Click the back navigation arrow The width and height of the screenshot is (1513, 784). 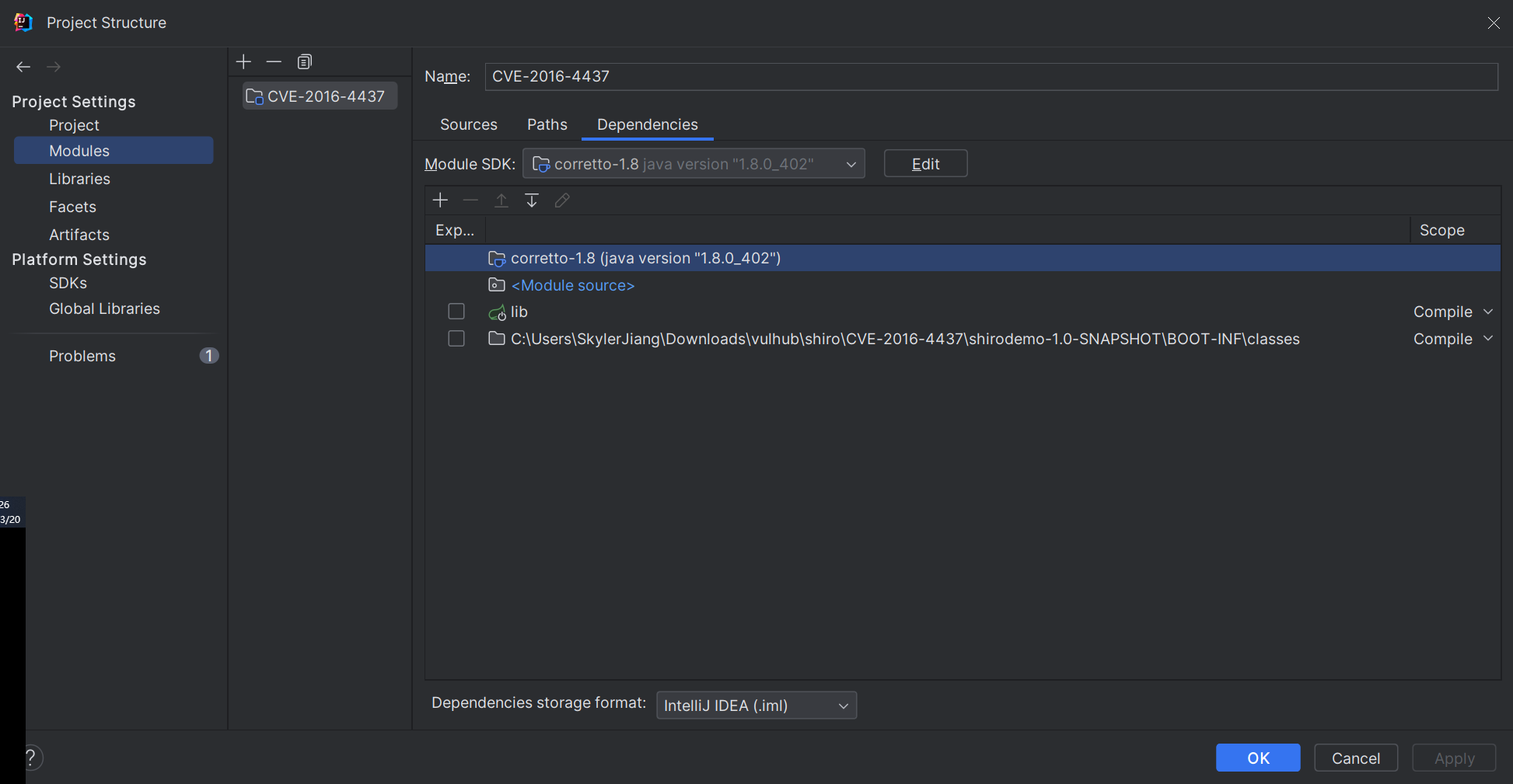pyautogui.click(x=23, y=67)
